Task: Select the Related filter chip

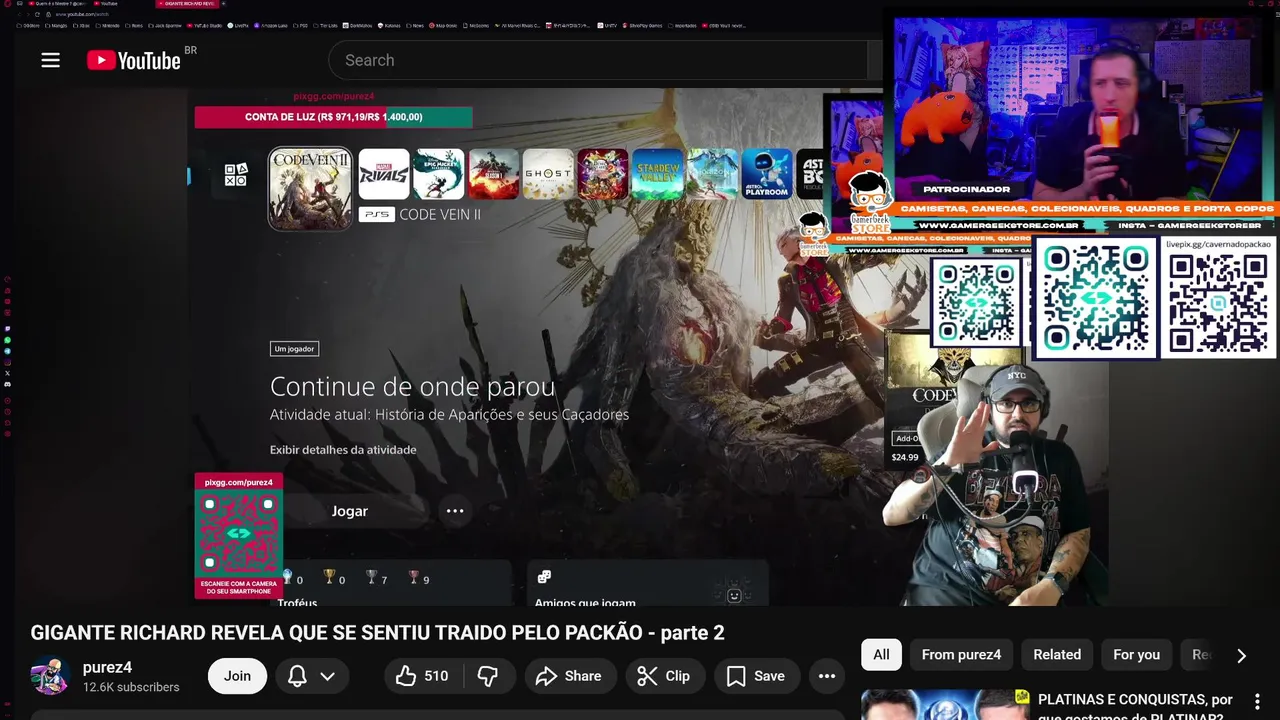Action: pos(1057,655)
